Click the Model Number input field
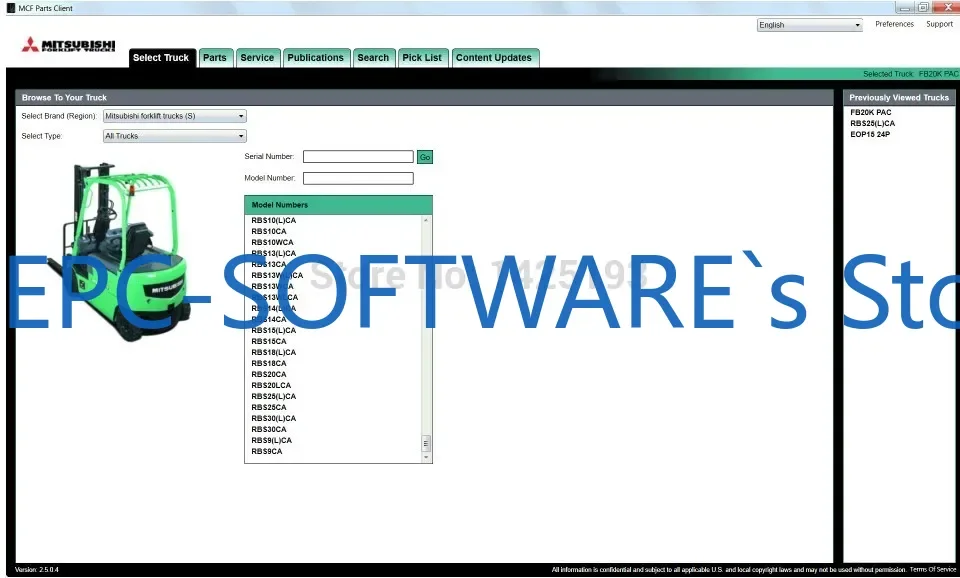 tap(358, 178)
